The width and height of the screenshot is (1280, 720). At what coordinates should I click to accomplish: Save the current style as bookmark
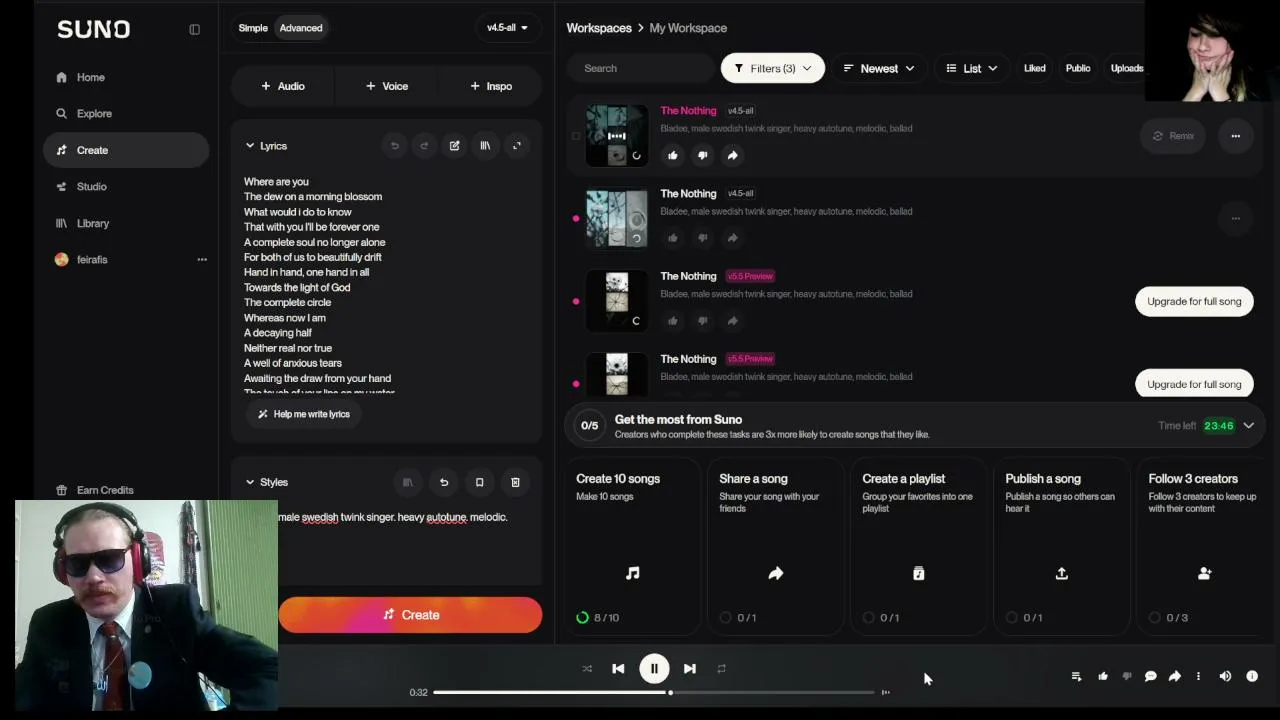(479, 482)
